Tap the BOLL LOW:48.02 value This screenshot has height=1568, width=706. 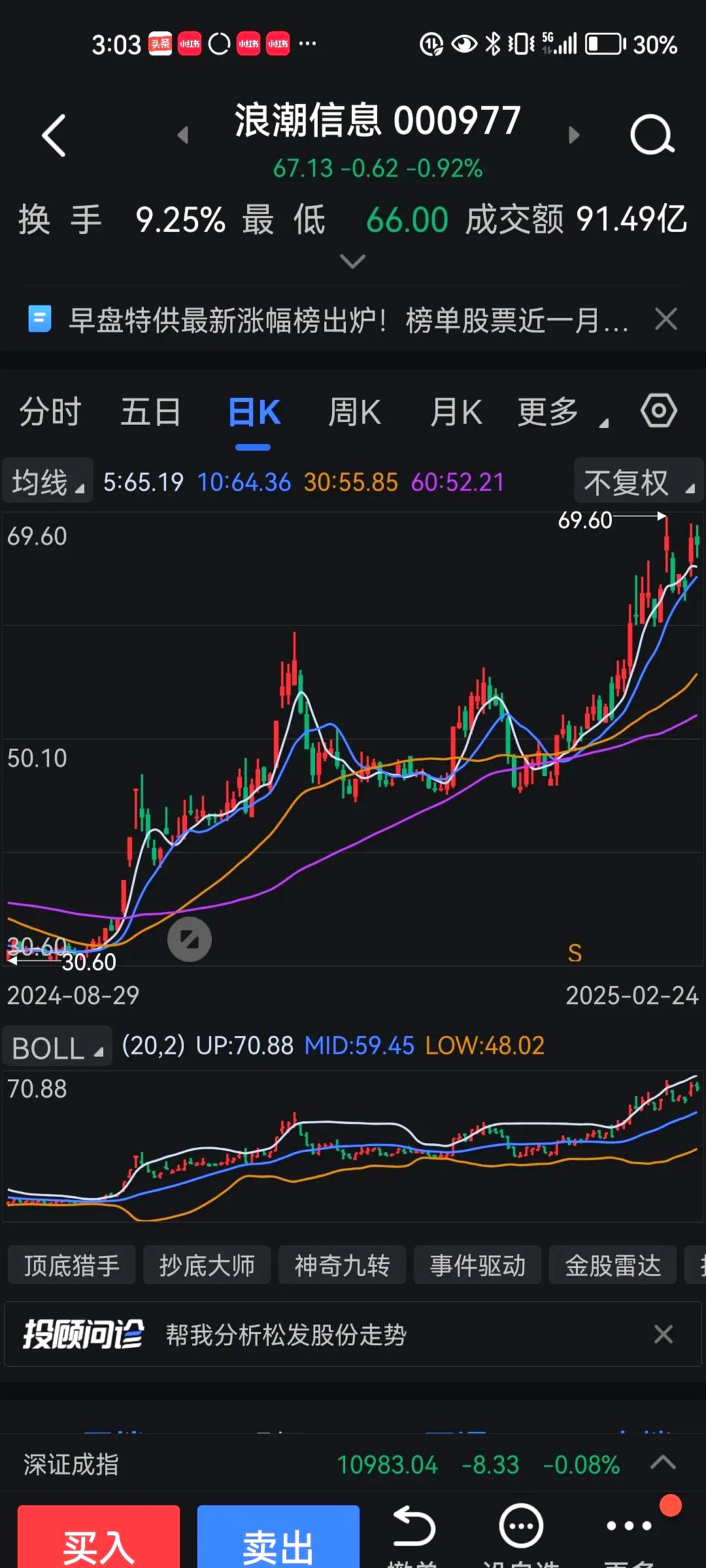[485, 1045]
